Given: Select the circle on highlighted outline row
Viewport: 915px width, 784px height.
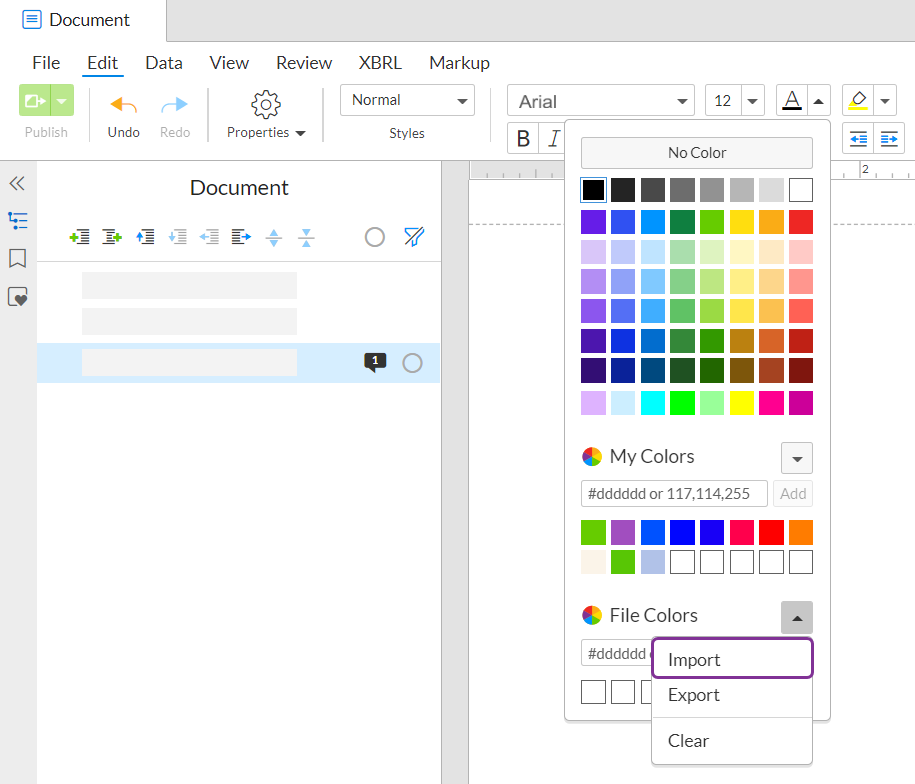Looking at the screenshot, I should pyautogui.click(x=412, y=363).
